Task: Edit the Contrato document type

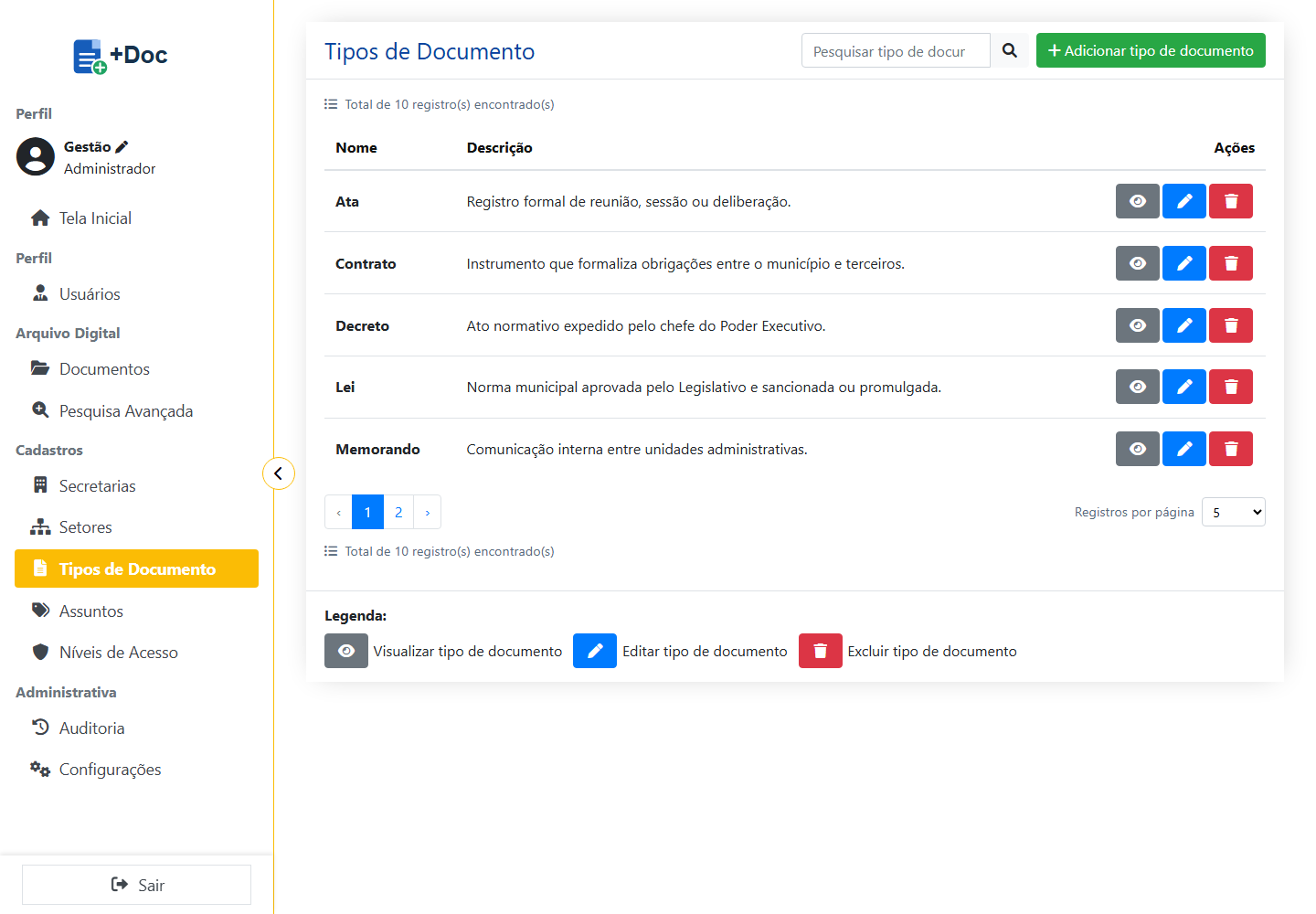Action: click(1184, 263)
